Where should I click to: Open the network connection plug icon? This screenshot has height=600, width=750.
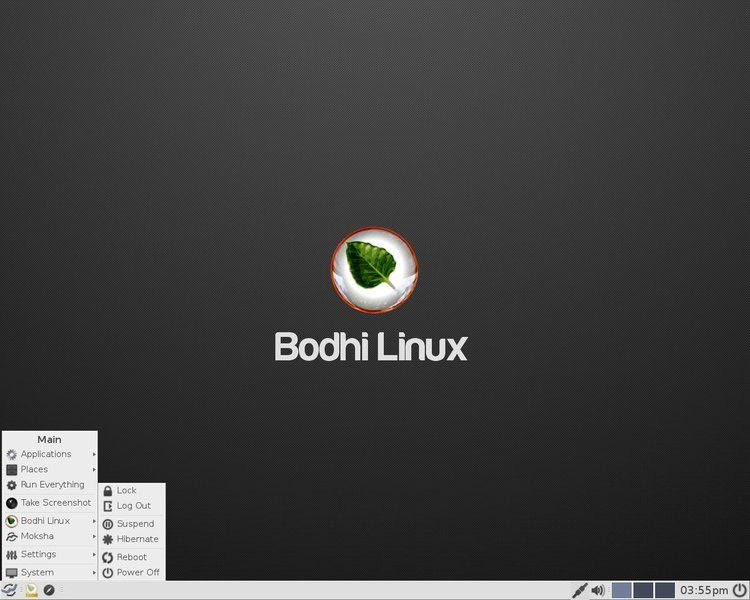click(x=580, y=590)
